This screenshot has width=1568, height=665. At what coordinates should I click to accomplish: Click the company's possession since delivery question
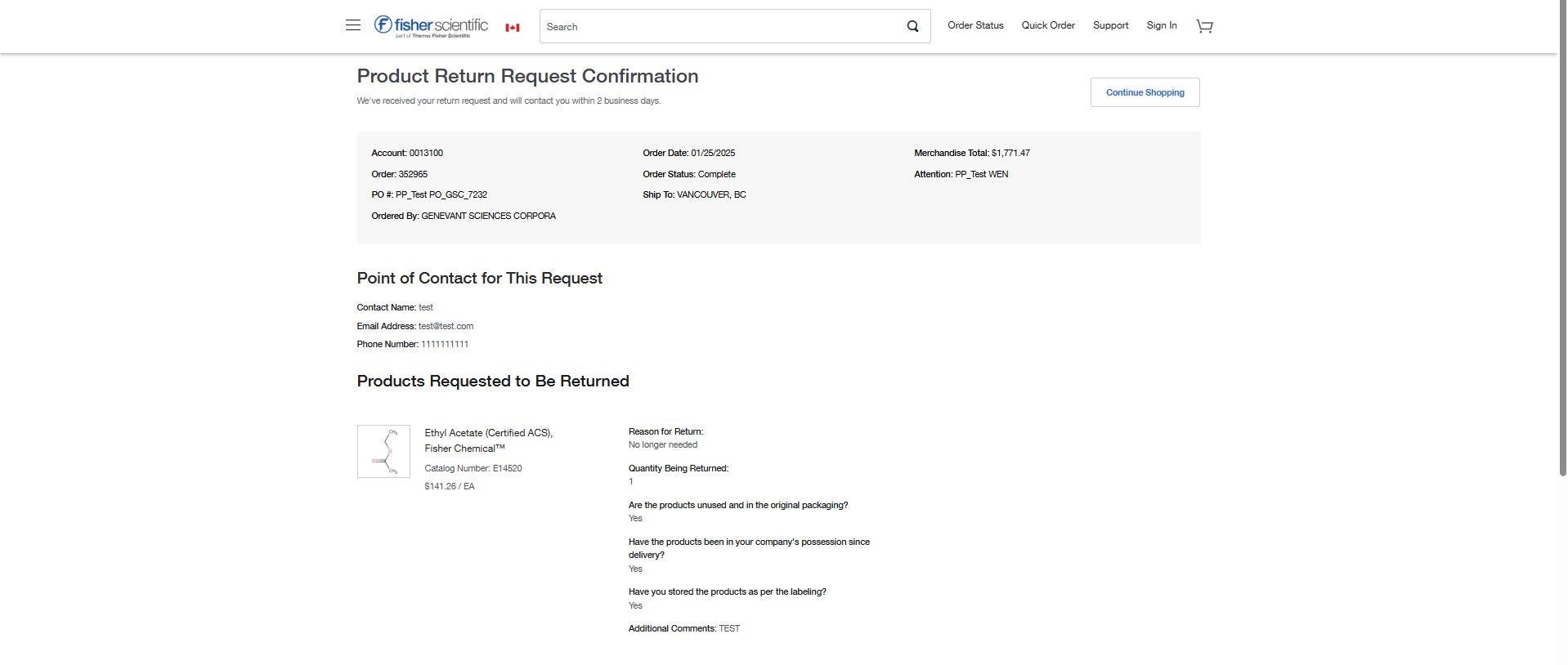coord(749,548)
